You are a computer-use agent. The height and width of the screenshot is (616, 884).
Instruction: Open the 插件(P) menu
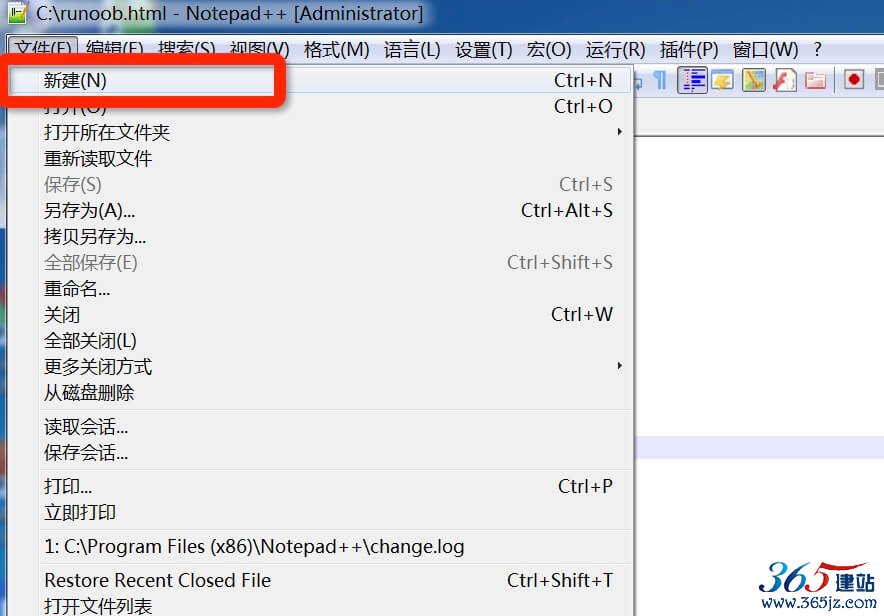[x=689, y=50]
